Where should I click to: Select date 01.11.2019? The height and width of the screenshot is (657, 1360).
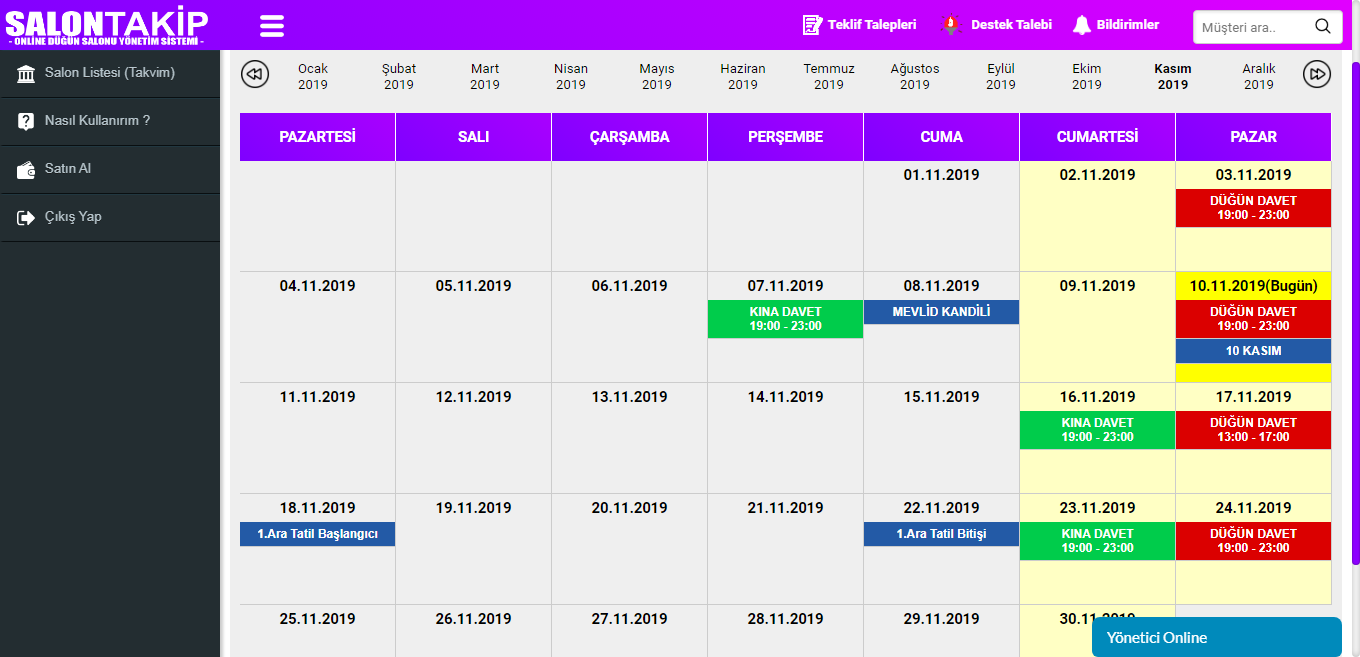941,175
